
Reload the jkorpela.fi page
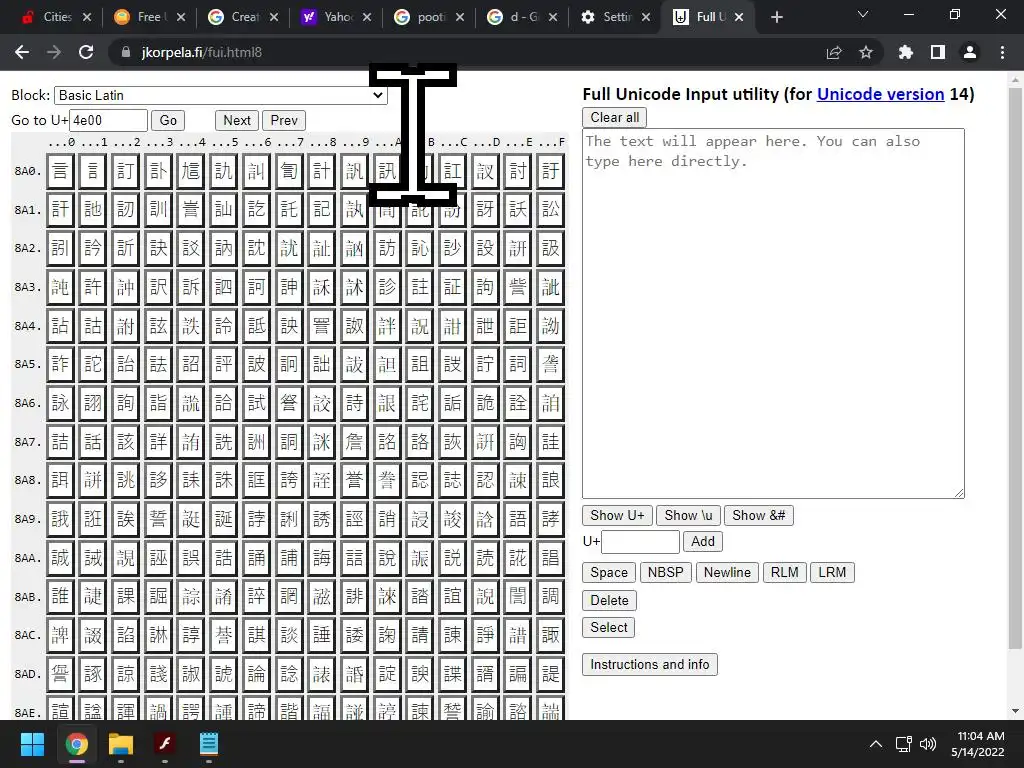coord(86,52)
